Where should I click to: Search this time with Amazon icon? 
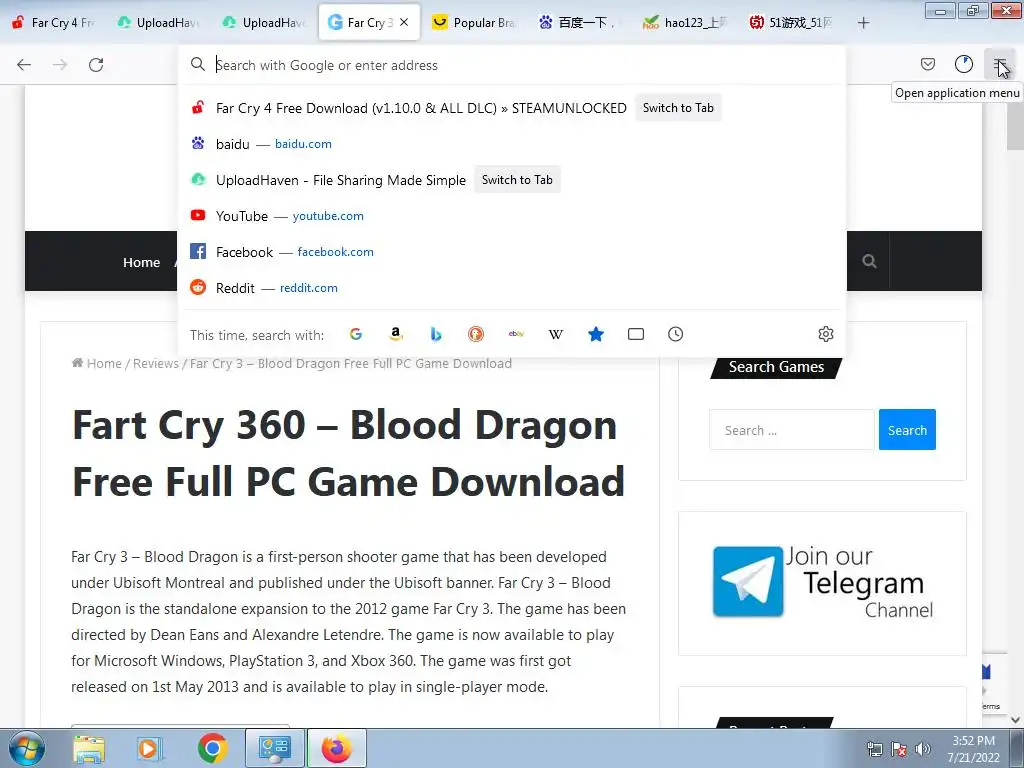coord(396,334)
